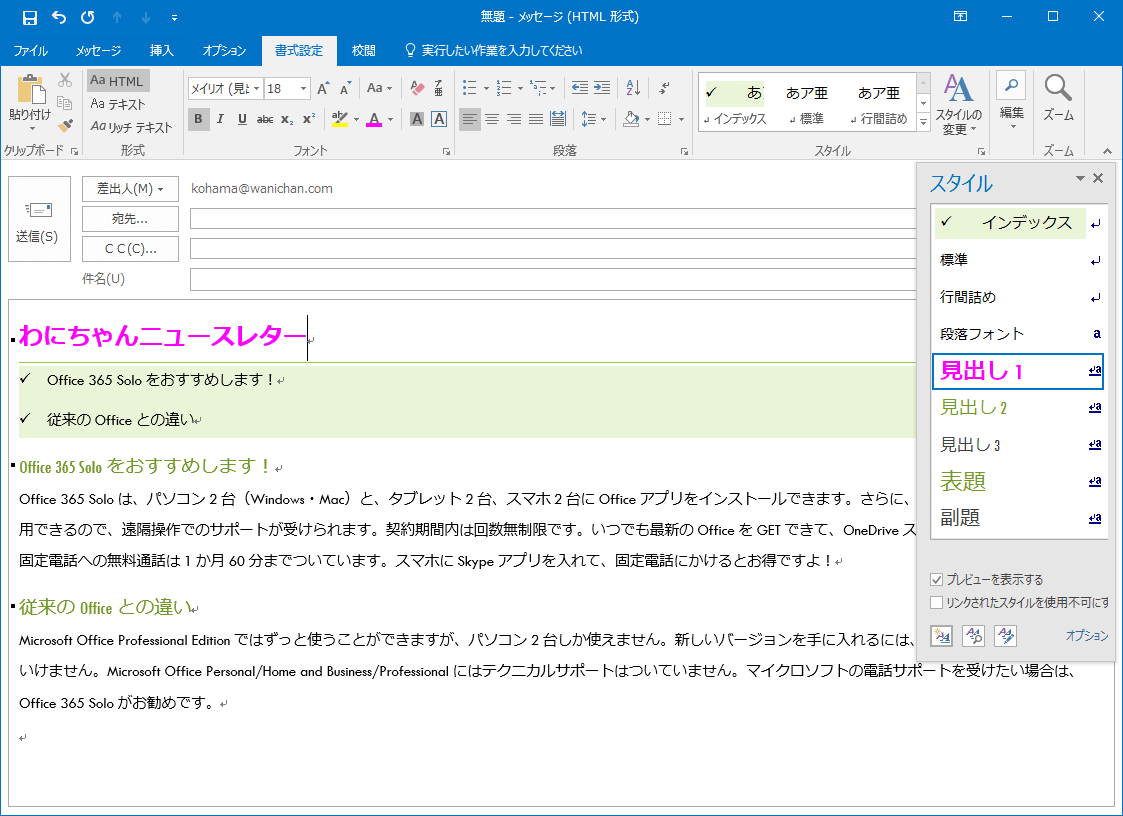Open the 差出人 sender dropdown
Viewport: 1123px width, 816px height.
(x=130, y=189)
